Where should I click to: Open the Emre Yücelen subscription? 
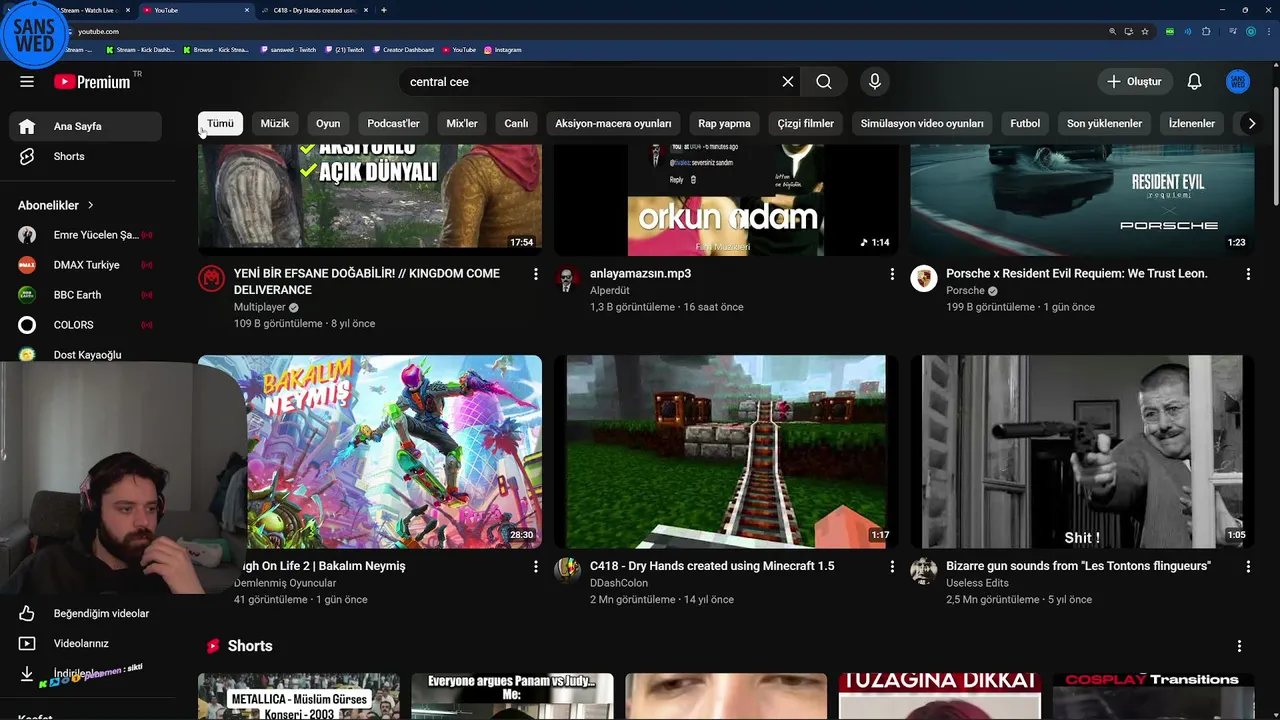click(x=85, y=235)
